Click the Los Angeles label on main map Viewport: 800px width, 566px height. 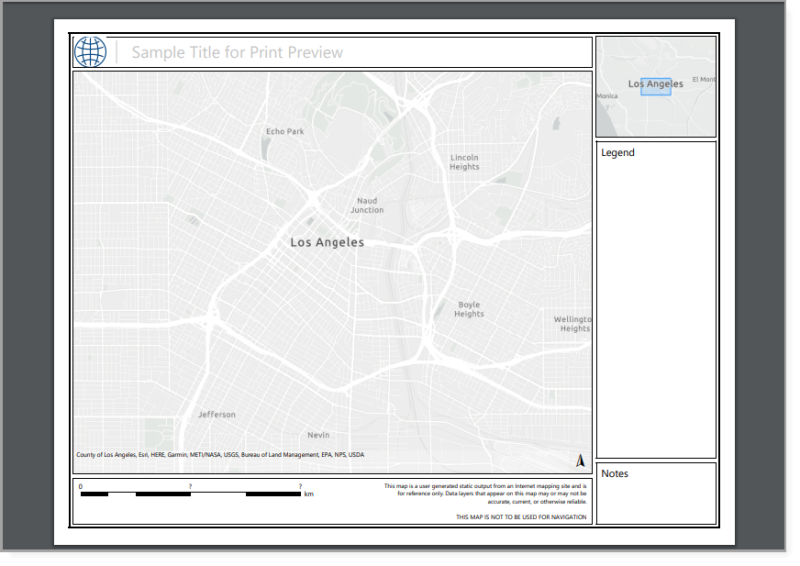click(x=327, y=242)
